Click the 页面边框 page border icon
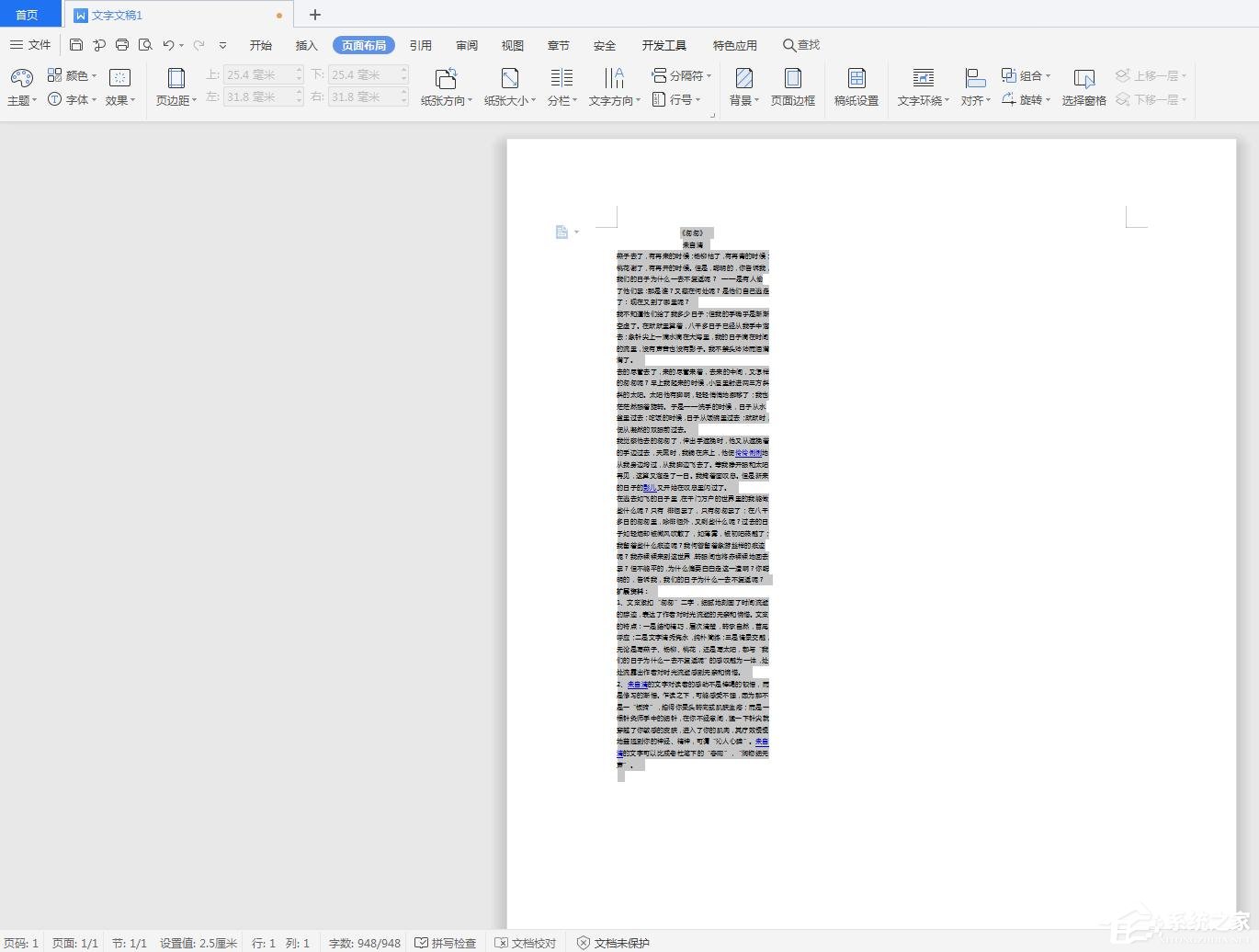Image resolution: width=1259 pixels, height=952 pixels. (792, 86)
